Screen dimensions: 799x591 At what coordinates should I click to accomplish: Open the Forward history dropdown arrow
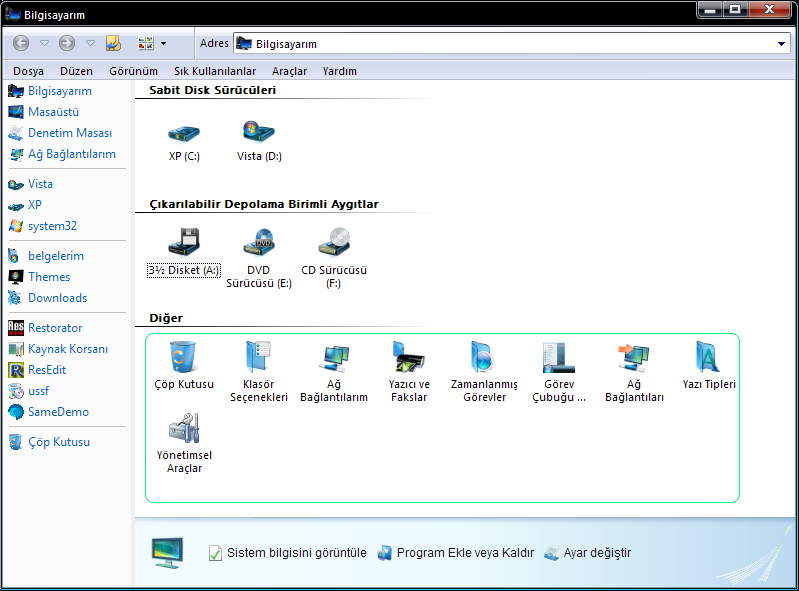click(x=90, y=43)
